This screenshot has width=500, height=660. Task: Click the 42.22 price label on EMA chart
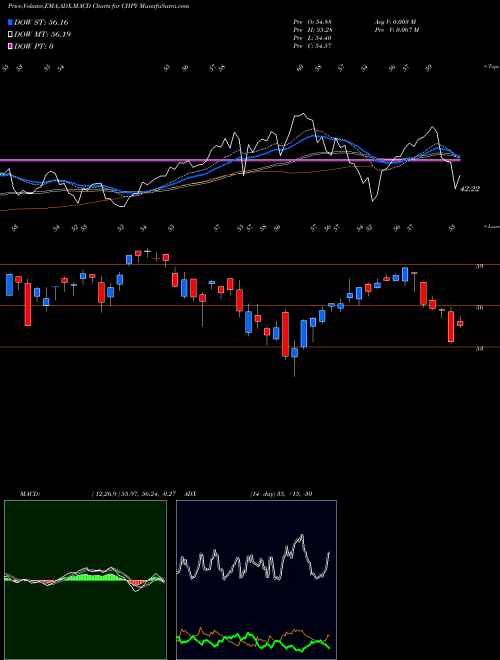click(470, 189)
